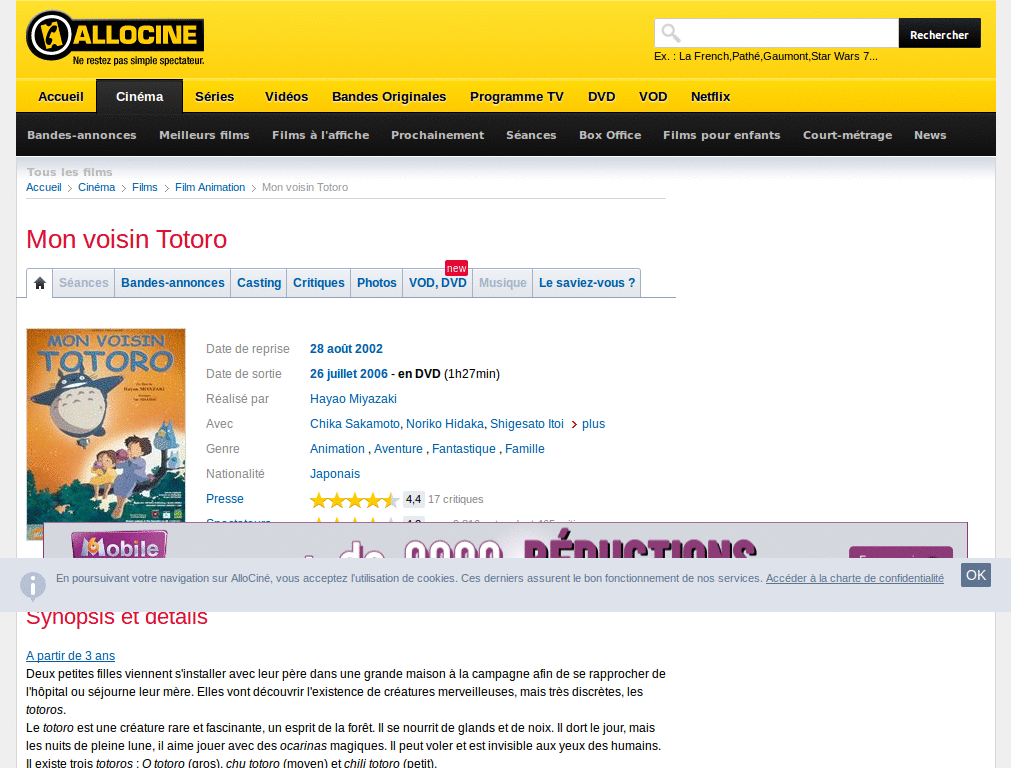Click the Rechercher button

tap(938, 33)
